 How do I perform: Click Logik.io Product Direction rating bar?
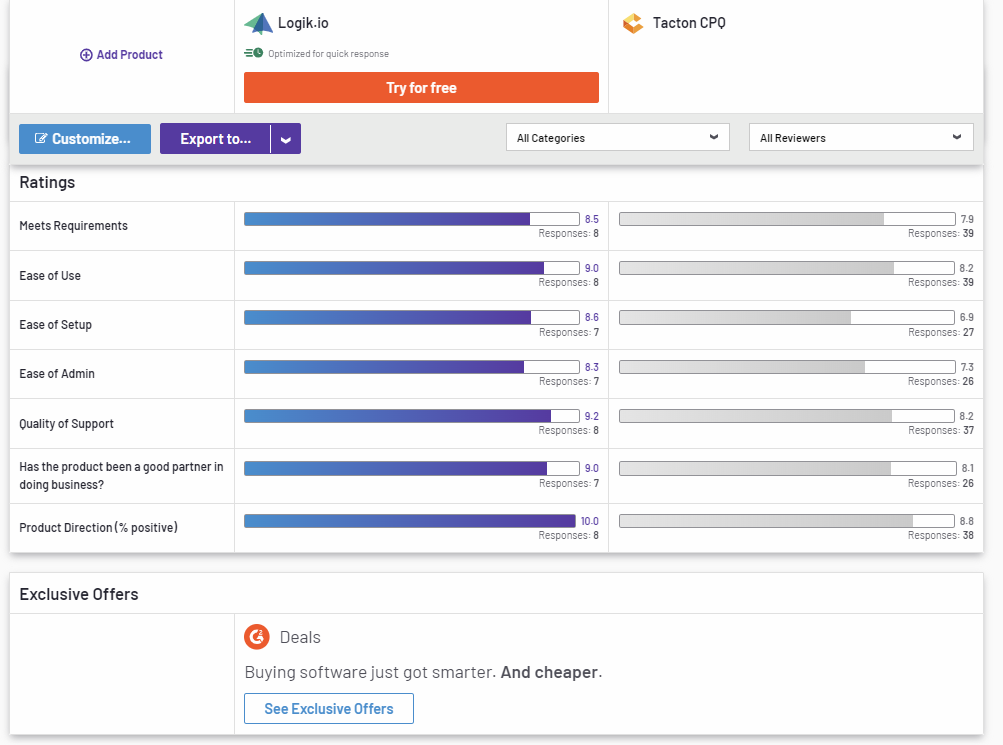[410, 521]
